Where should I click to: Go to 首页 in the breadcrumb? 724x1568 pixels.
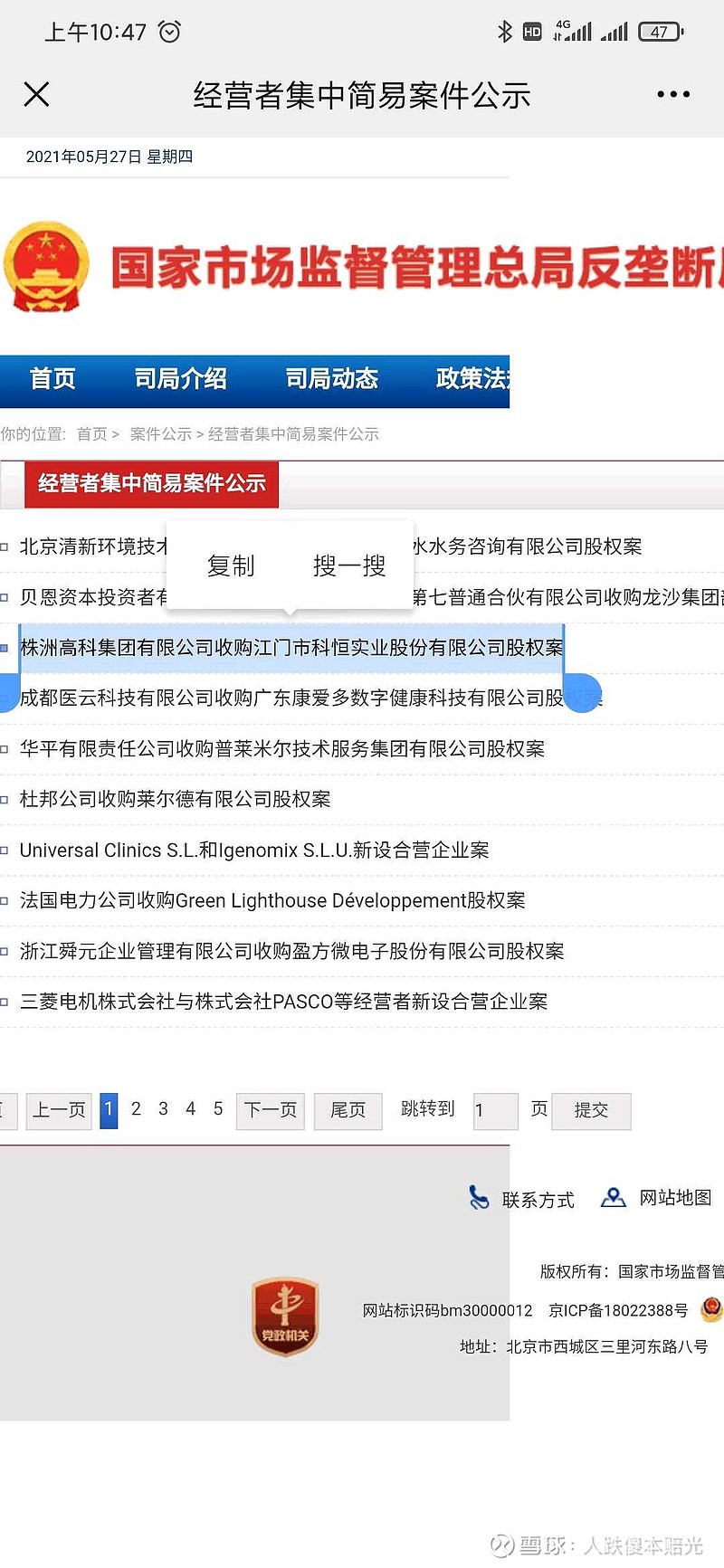point(91,434)
